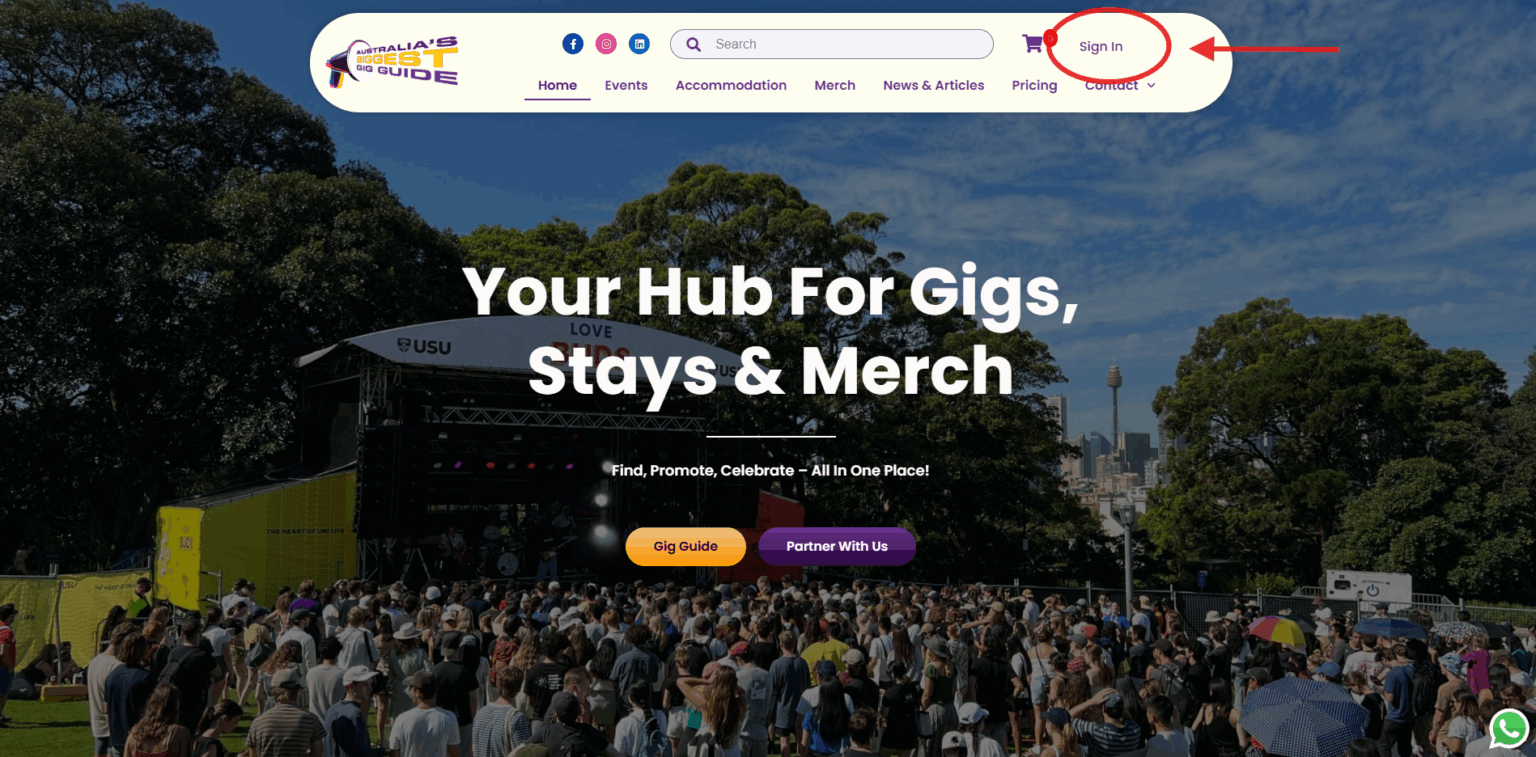Click the cart item count badge
The width and height of the screenshot is (1536, 757).
1050,37
